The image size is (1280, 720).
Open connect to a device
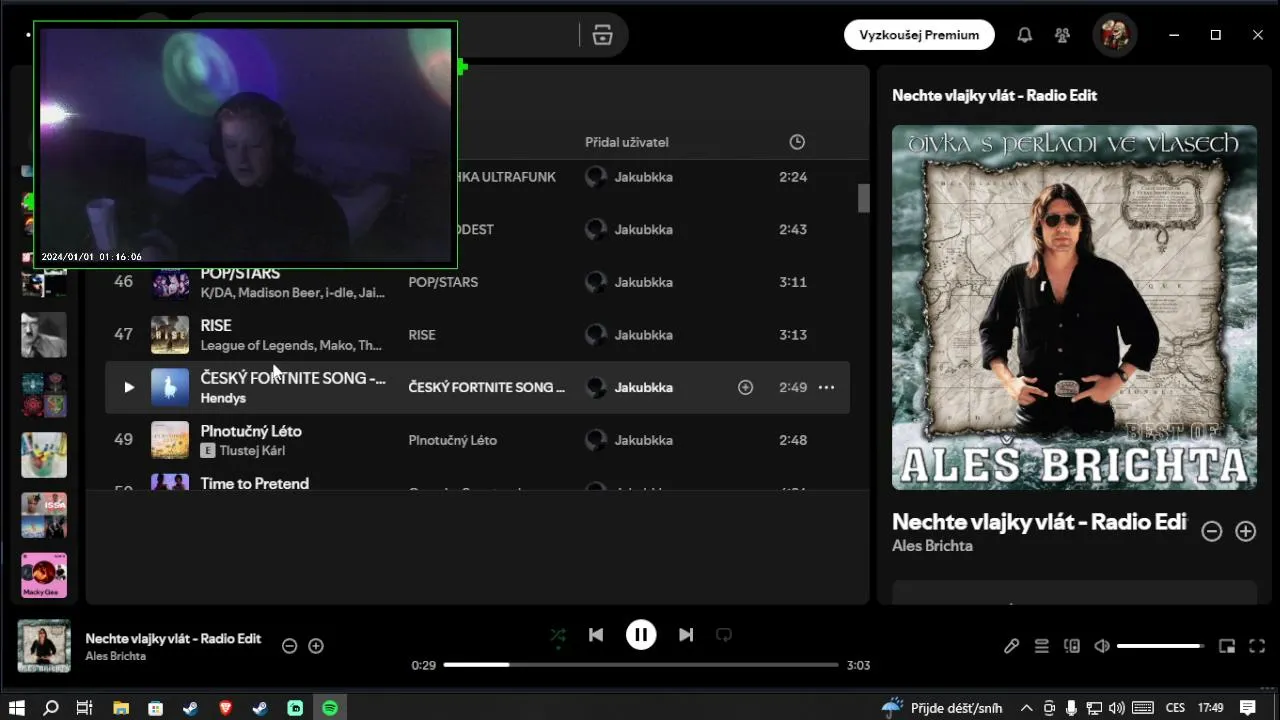click(1072, 646)
